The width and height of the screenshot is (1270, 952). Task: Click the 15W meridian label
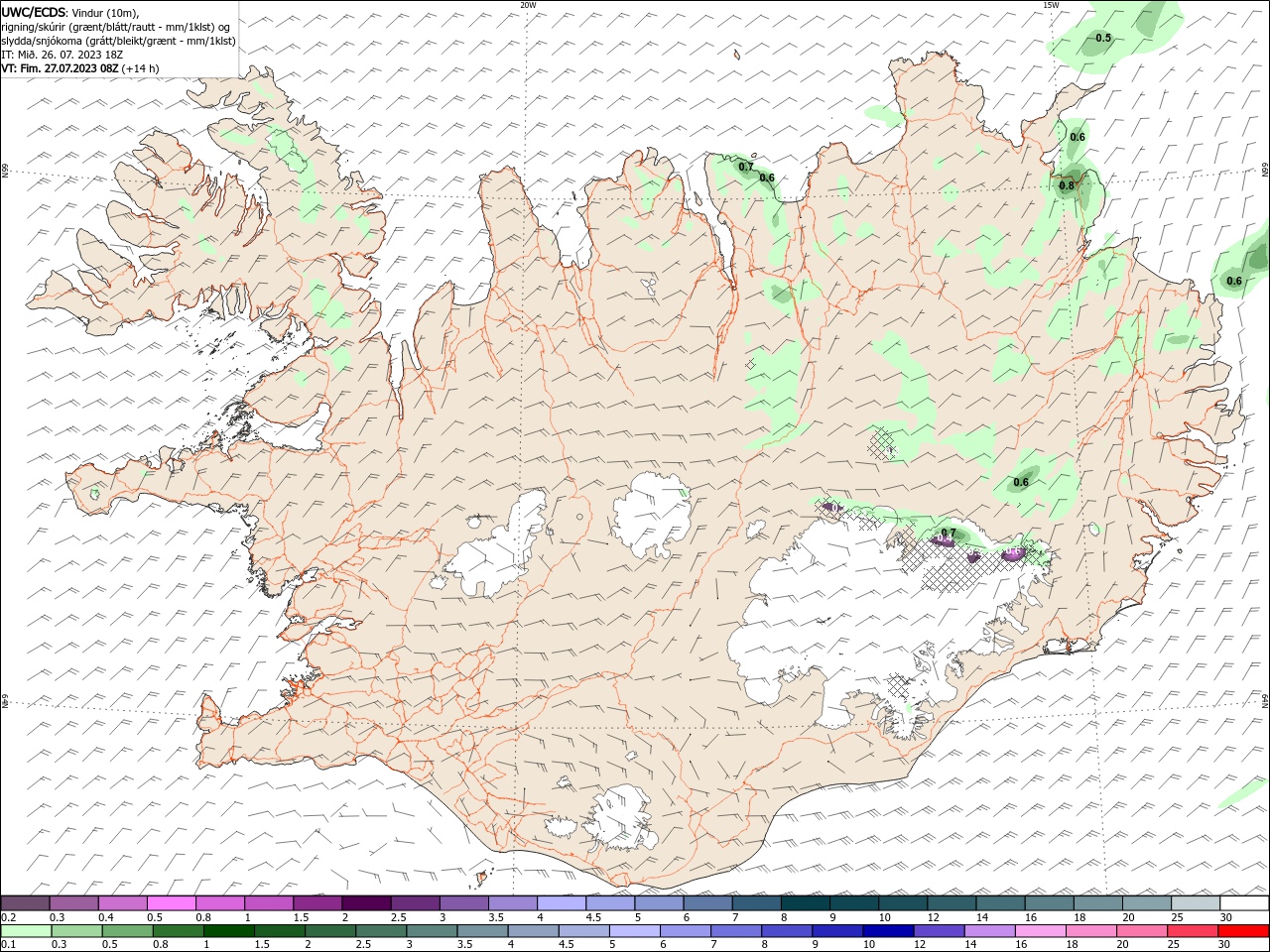pos(1051,4)
